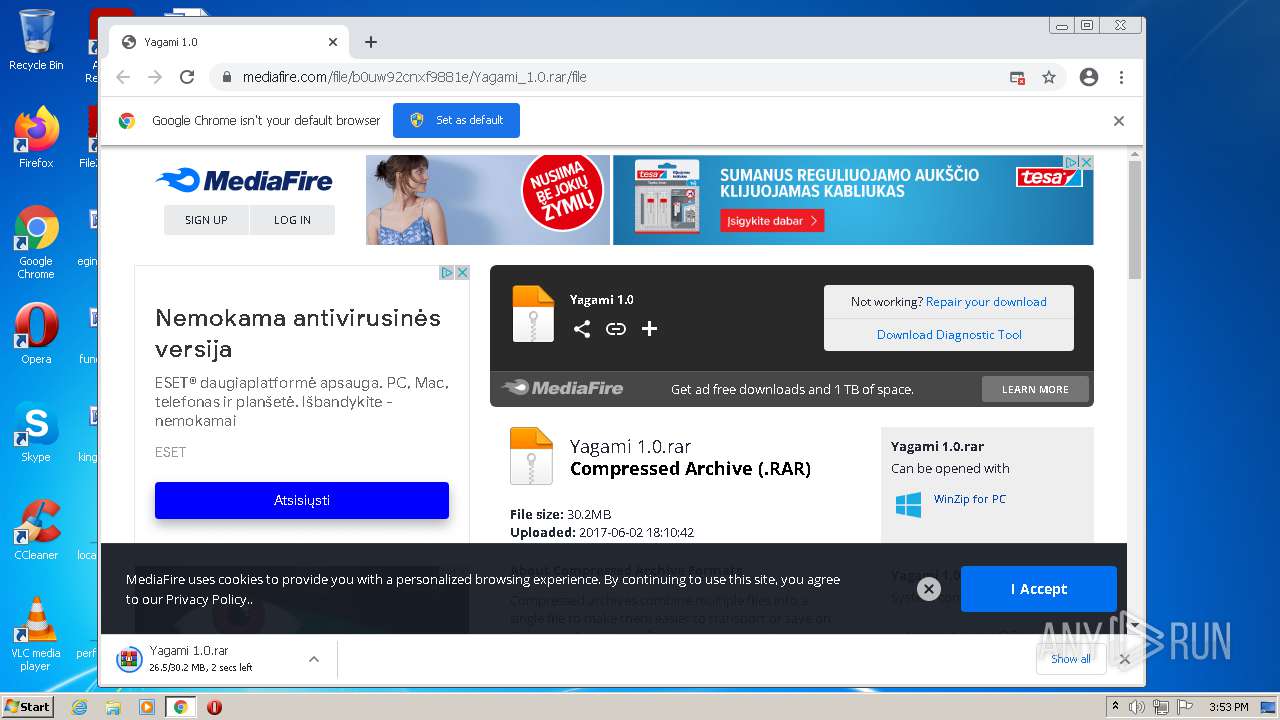The height and width of the screenshot is (720, 1280).
Task: Click the taskbar clock 3:53 PM
Action: click(1228, 707)
